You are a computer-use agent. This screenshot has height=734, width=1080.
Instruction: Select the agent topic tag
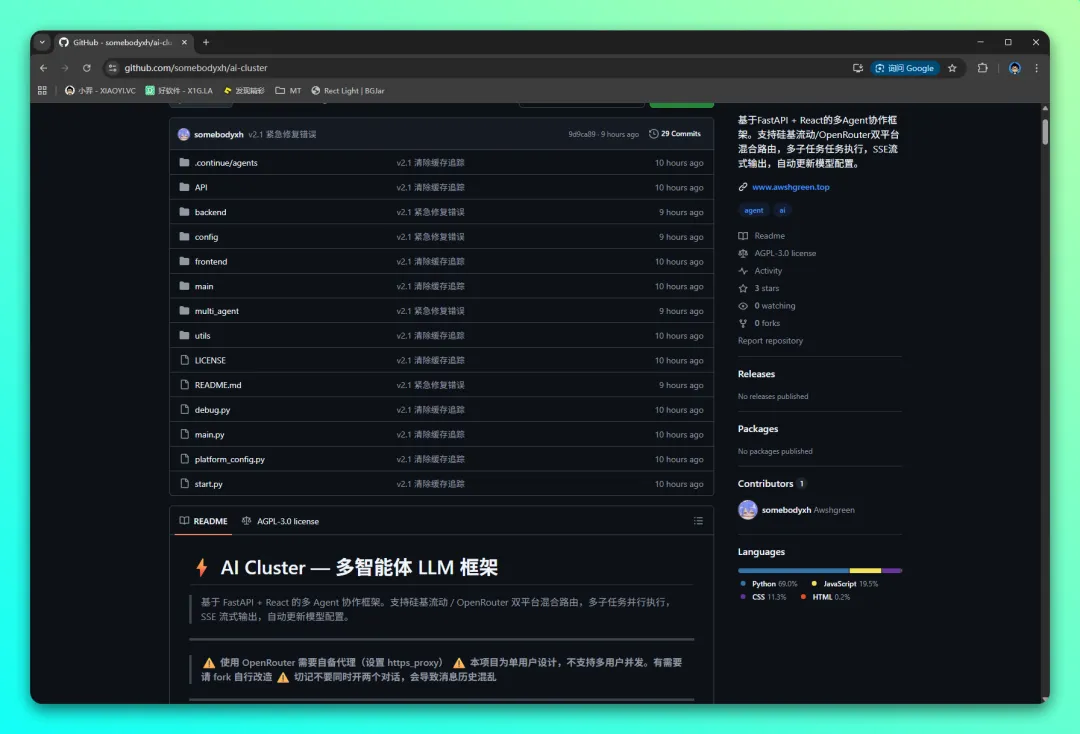[x=753, y=211]
